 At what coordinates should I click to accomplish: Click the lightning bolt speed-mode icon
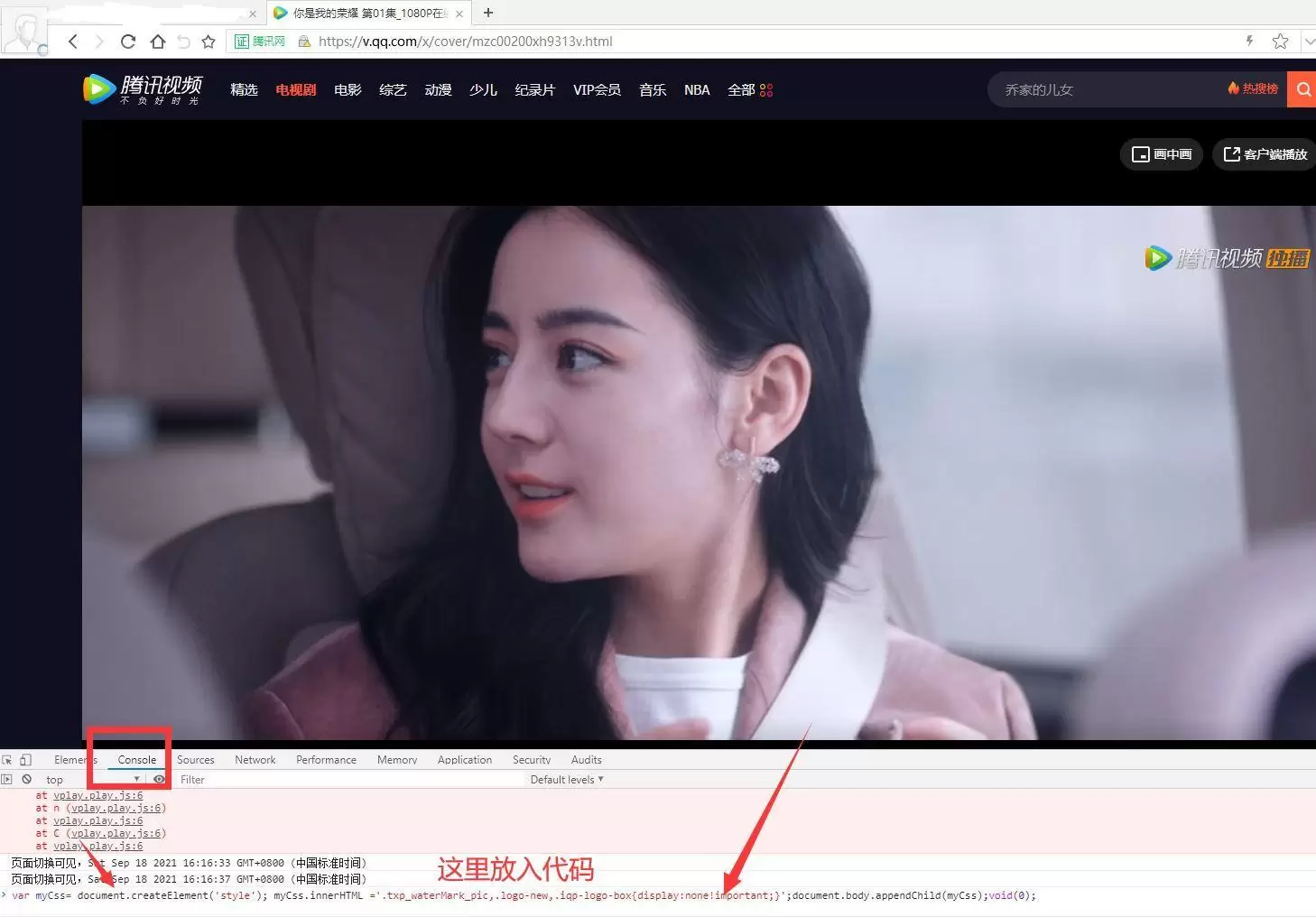(x=1250, y=41)
